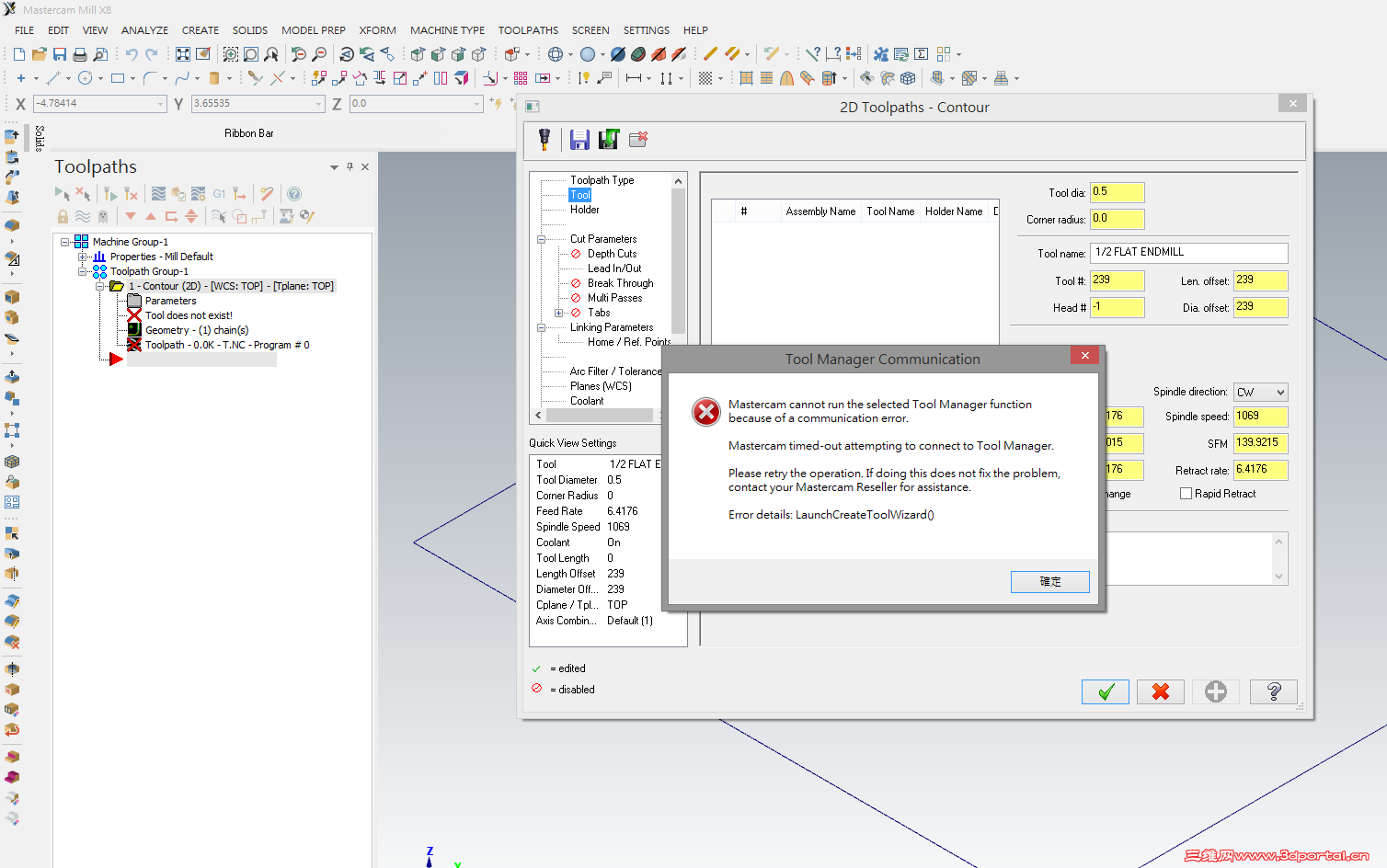The width and height of the screenshot is (1387, 868).
Task: Click the Tool dia input field
Action: pyautogui.click(x=1118, y=192)
